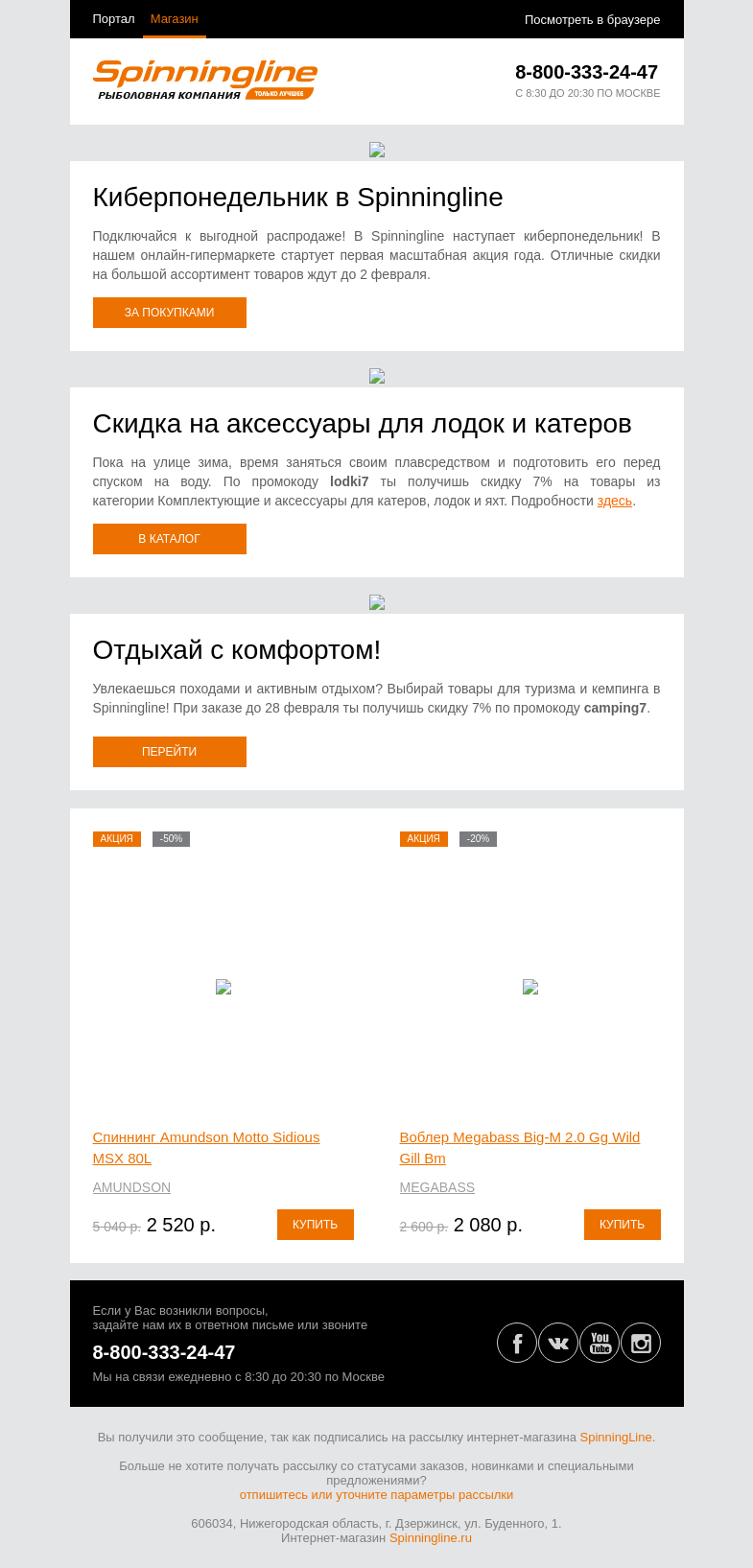Viewport: 753px width, 1568px height.
Task: Click Amundson spinning rod product image
Action: [x=224, y=987]
